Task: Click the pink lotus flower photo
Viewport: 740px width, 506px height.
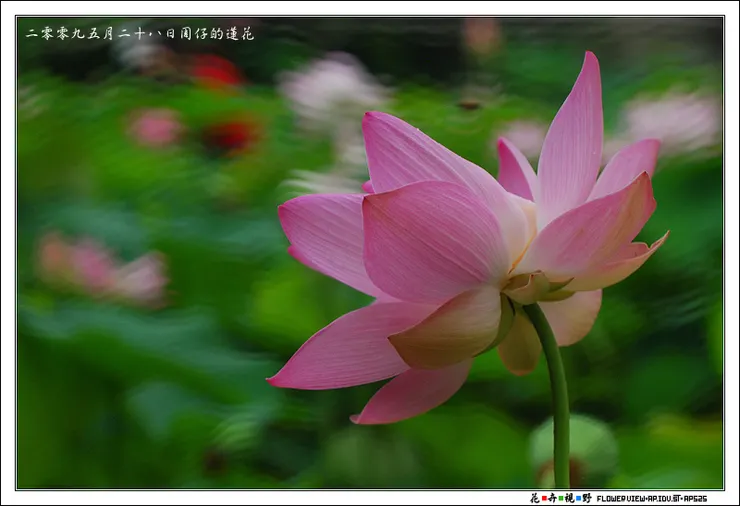Action: click(370, 253)
